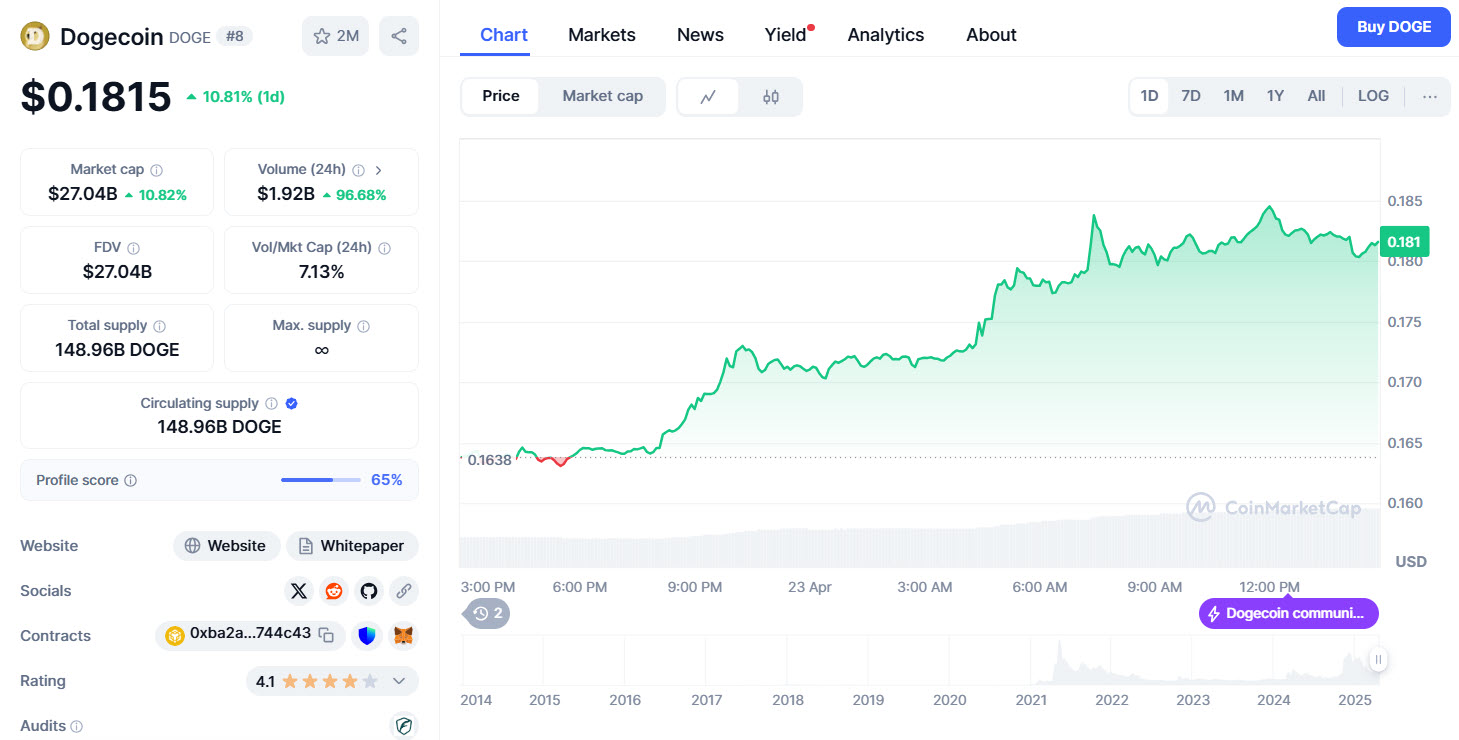Click the 7.13% Vol/Mkt Cap value
The image size is (1459, 740).
pos(321,272)
